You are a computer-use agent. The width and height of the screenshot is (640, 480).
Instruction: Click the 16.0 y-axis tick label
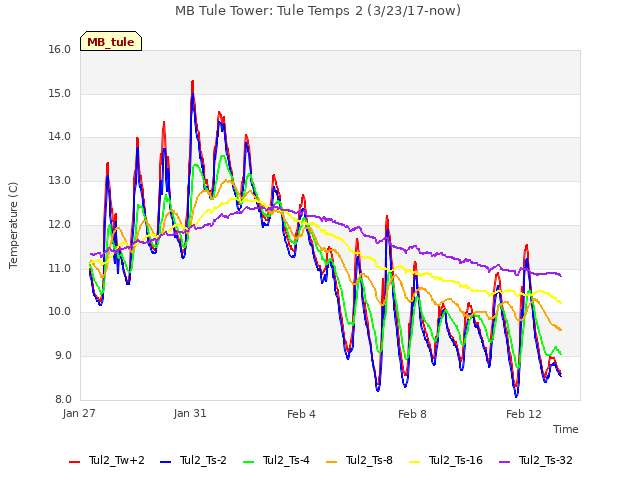(x=60, y=49)
